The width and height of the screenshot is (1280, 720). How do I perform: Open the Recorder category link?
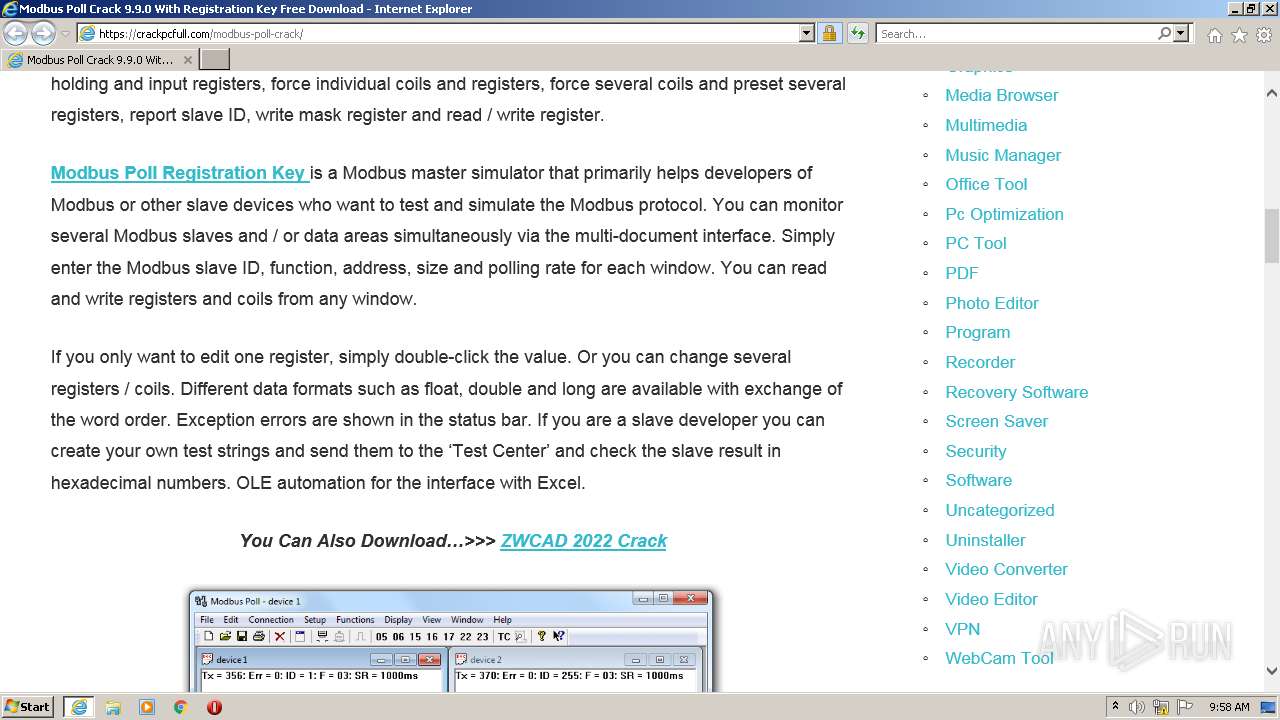click(x=980, y=362)
